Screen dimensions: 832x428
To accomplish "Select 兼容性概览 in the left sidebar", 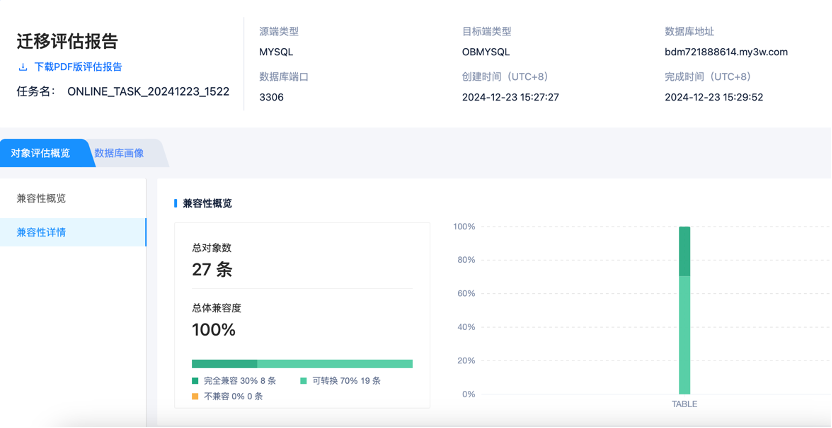I will [x=42, y=198].
